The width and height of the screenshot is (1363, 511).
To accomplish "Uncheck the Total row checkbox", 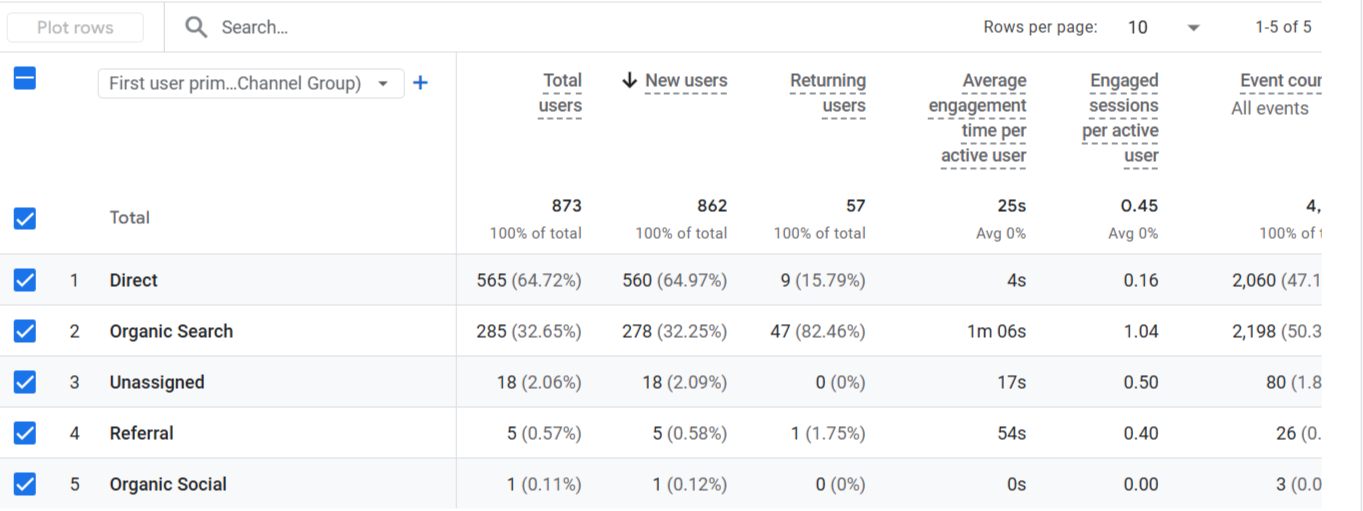I will 25,218.
